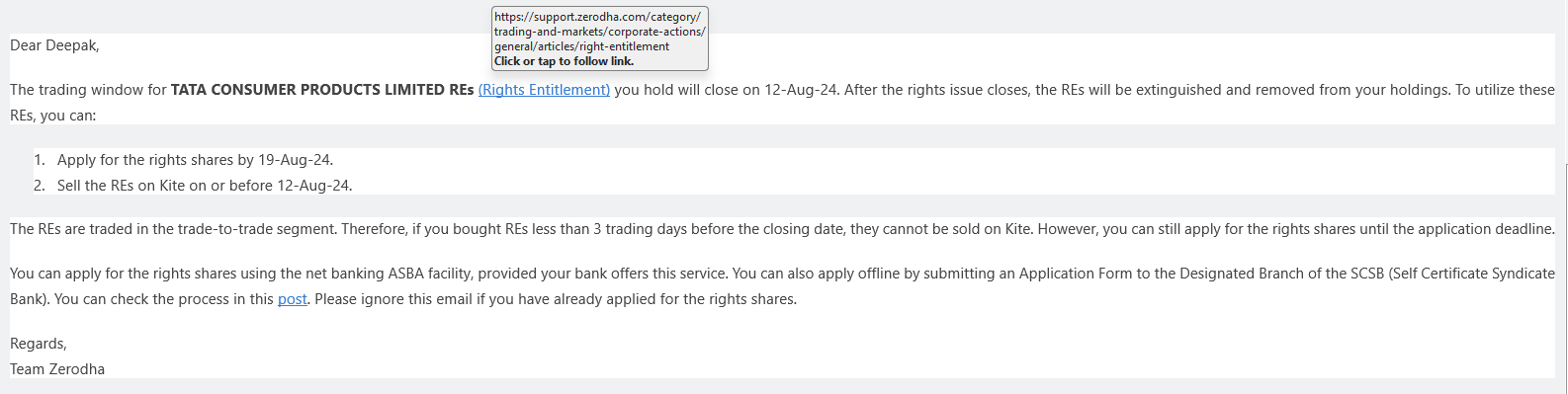The height and width of the screenshot is (394, 1568).
Task: Open the Rights Entitlement link
Action: (x=544, y=90)
